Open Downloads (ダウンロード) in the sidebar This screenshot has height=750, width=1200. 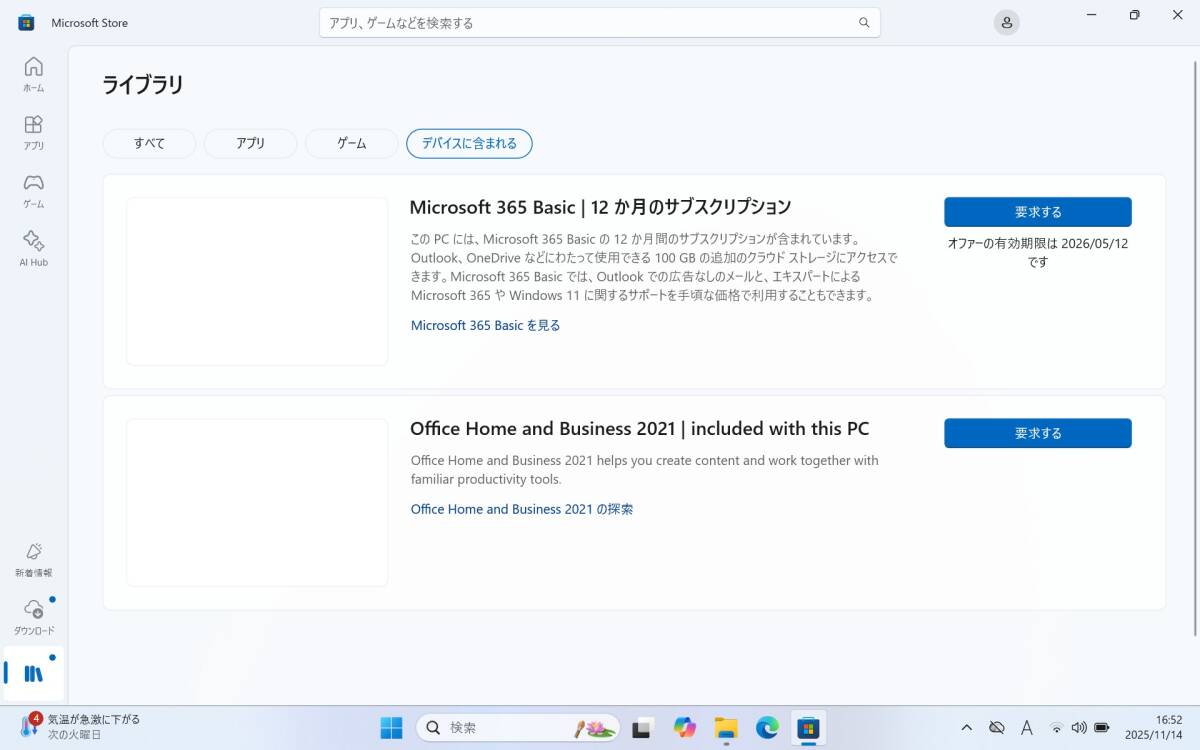click(33, 617)
